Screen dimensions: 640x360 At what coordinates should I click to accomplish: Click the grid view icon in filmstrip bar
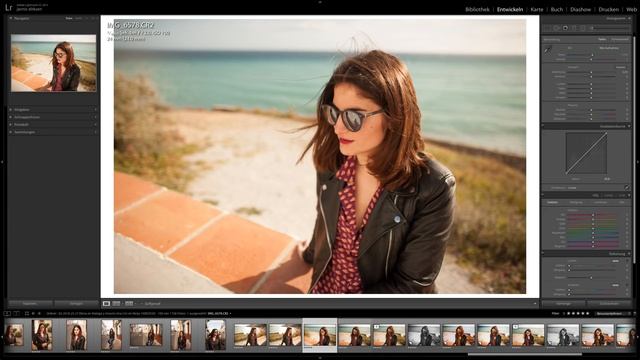tap(27, 313)
